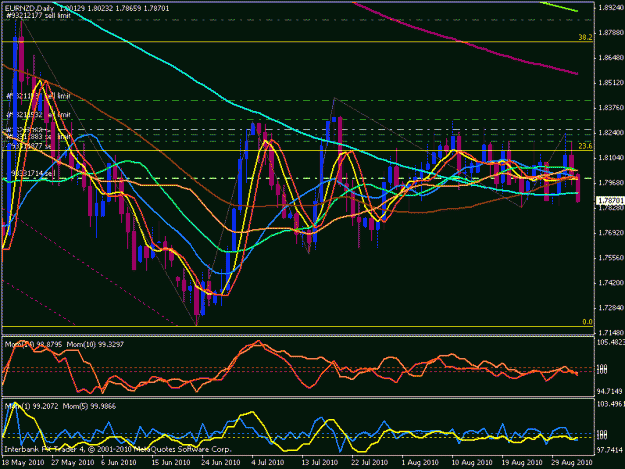Click the 1.79680 price axis label
Image resolution: width=625 pixels, height=469 pixels.
(611, 183)
